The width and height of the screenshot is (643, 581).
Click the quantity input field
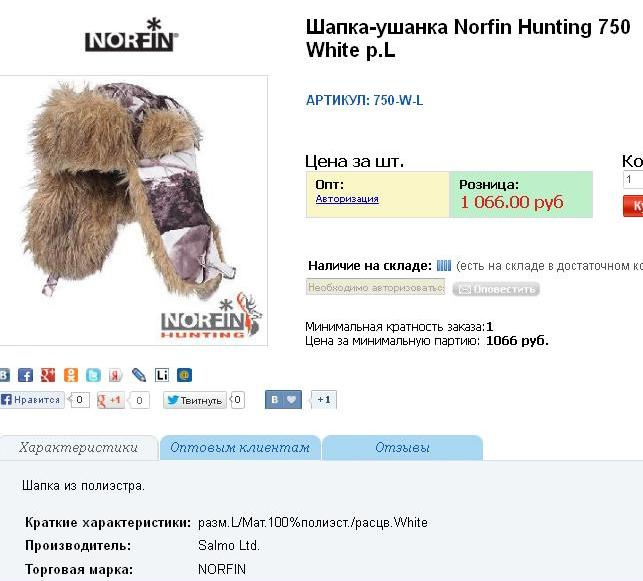pos(633,180)
